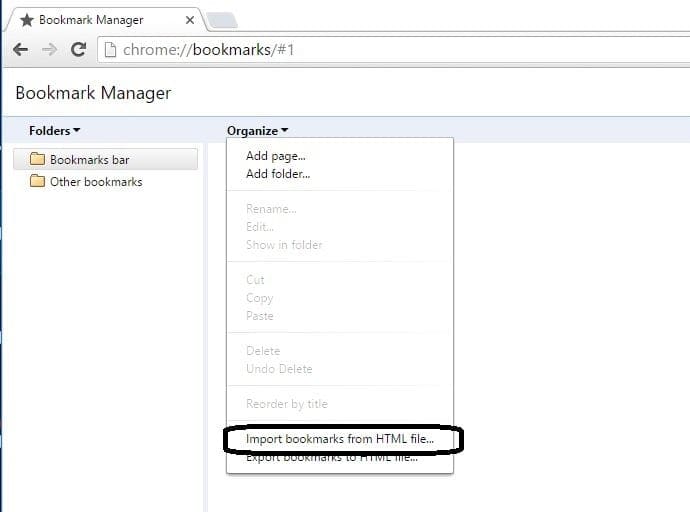Choose Reorder by title menu entry
The height and width of the screenshot is (512, 690).
286,404
